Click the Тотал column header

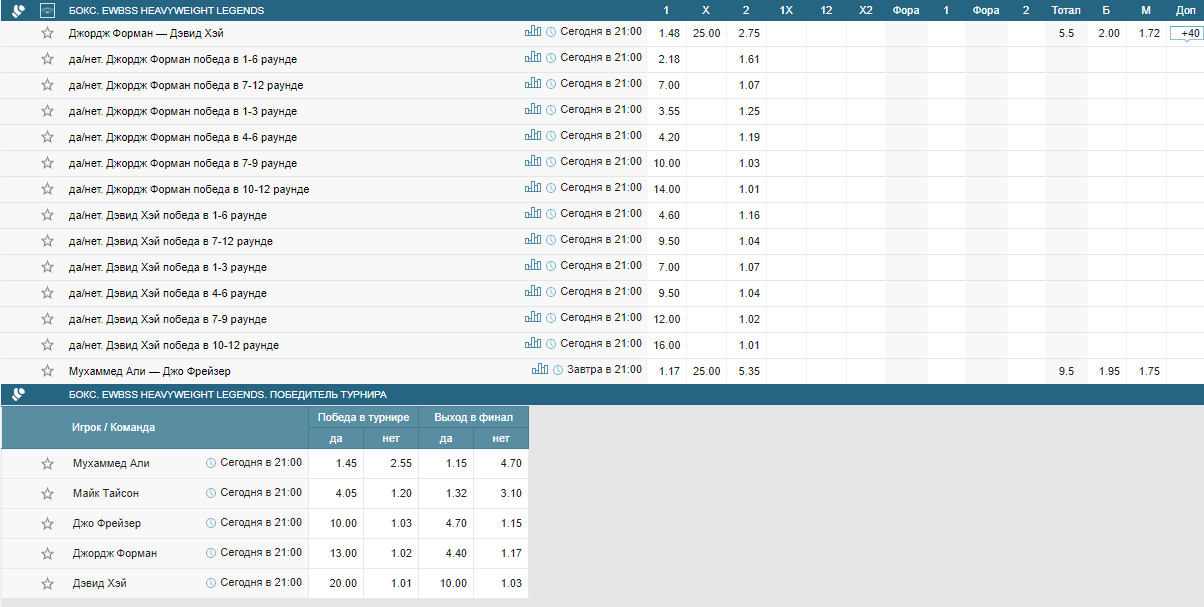1066,11
